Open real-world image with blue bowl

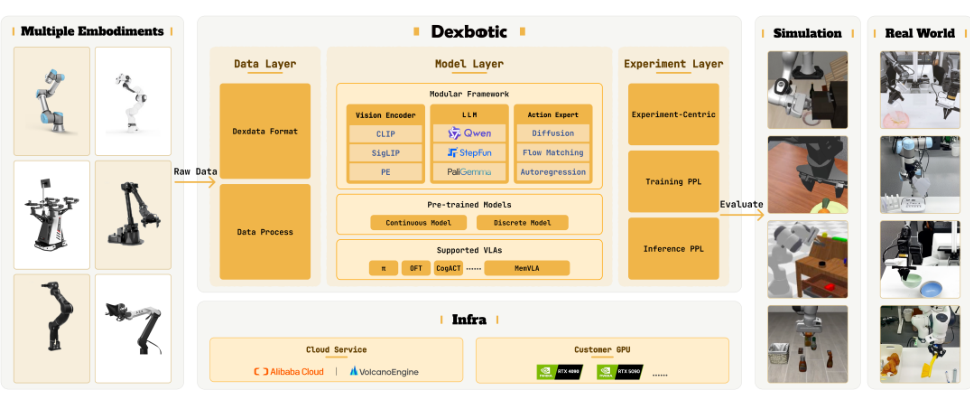[920, 259]
